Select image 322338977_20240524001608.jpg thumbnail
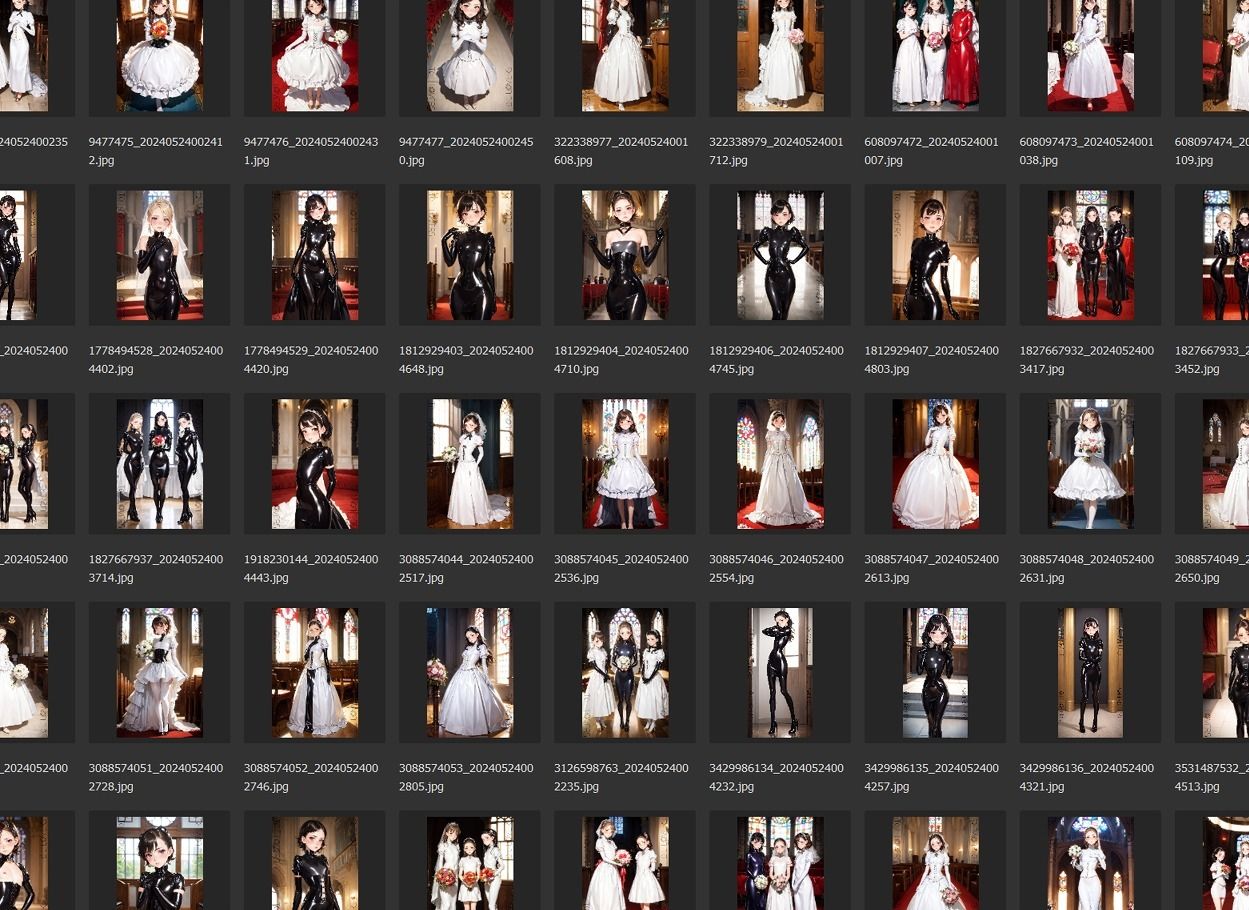 (625, 55)
